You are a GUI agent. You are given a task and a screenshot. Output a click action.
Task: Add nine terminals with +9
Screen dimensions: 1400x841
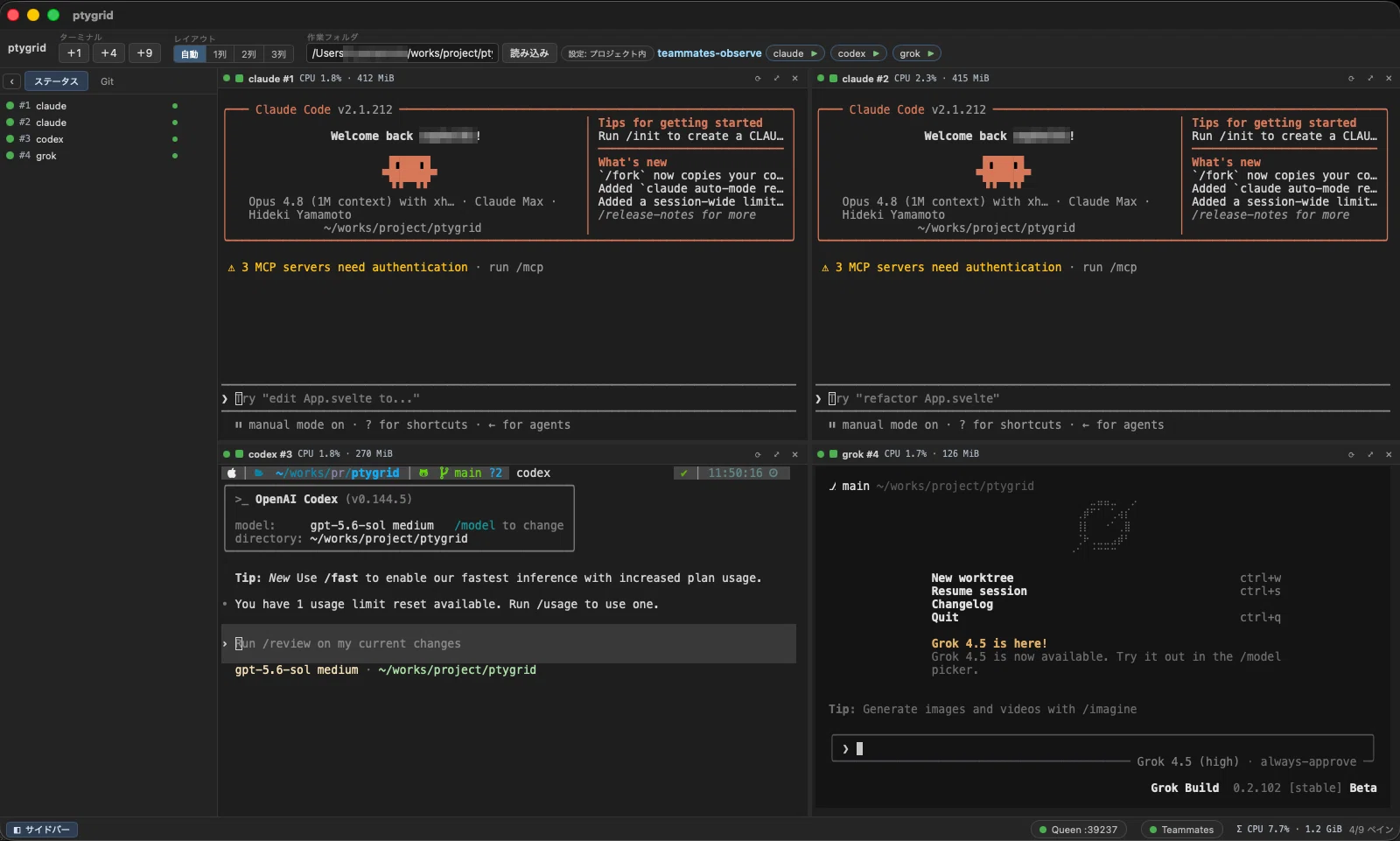point(144,53)
